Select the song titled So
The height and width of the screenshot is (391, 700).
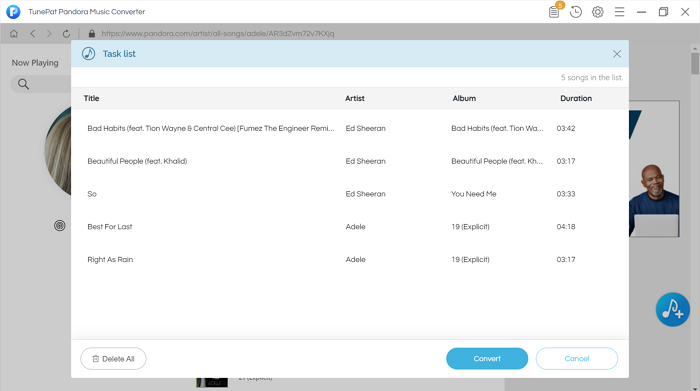(92, 194)
